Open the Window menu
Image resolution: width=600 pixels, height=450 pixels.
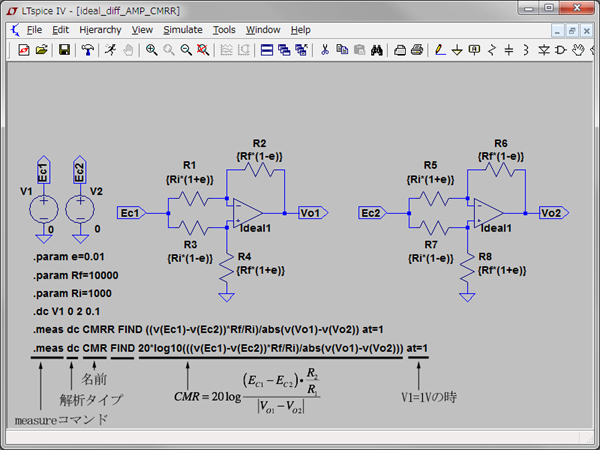point(263,30)
